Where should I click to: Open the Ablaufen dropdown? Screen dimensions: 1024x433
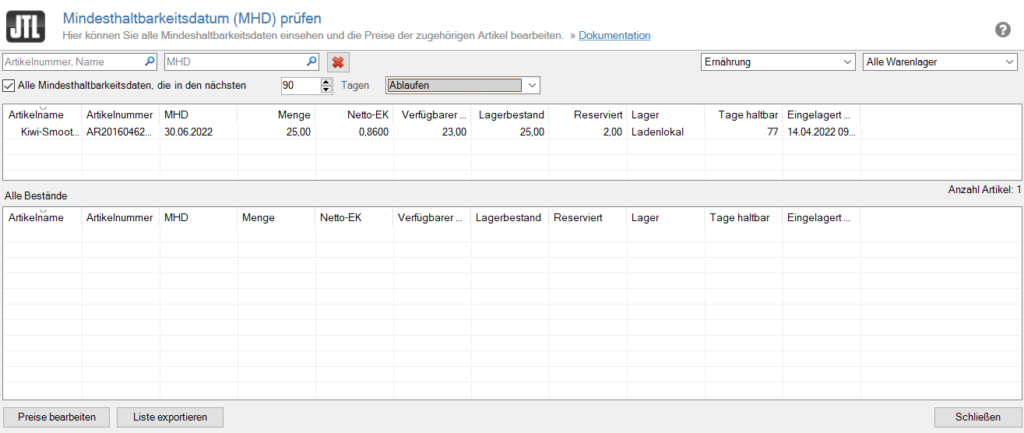coord(532,86)
